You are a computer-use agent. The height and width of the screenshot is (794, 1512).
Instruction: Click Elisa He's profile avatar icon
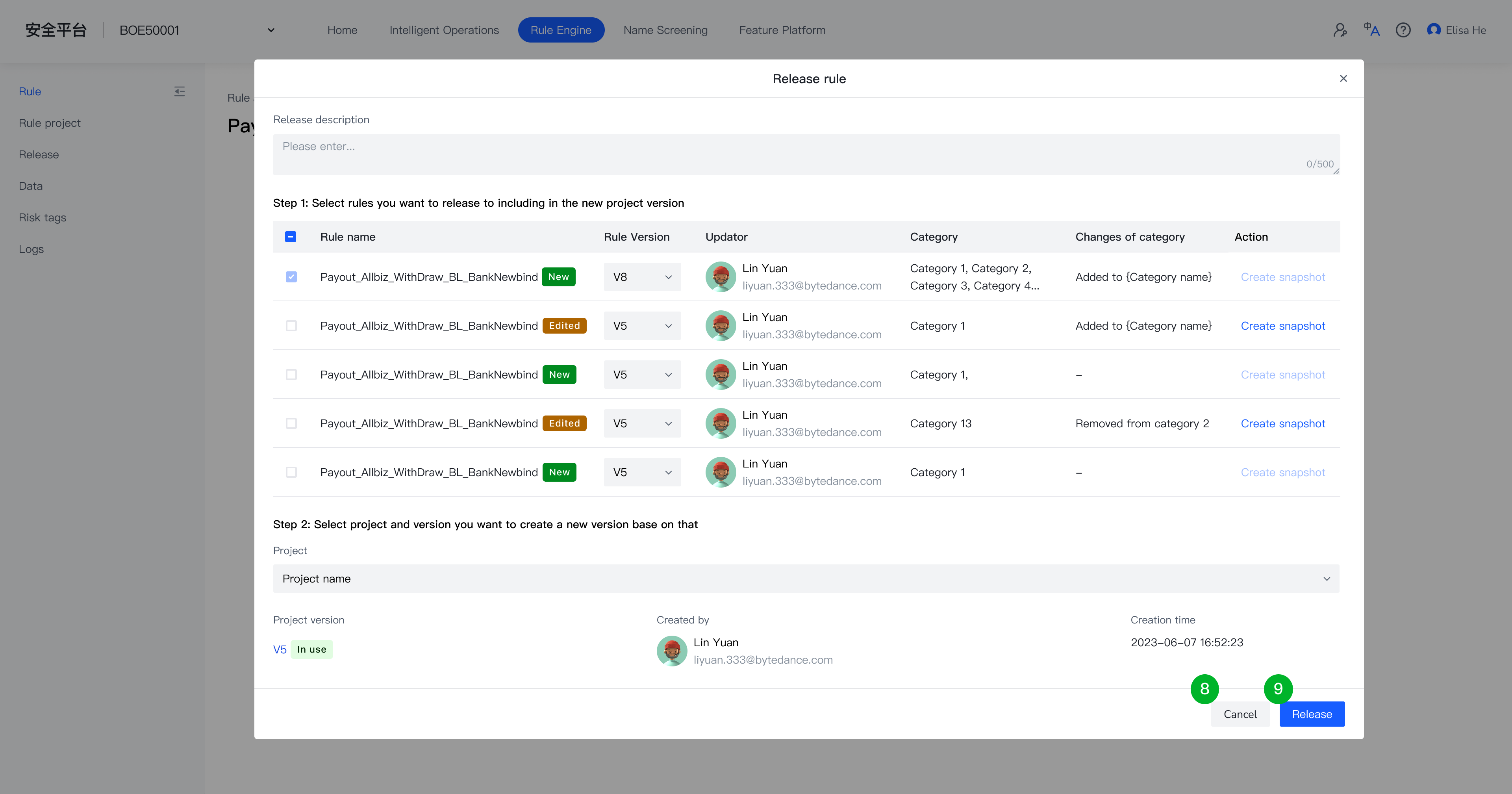click(x=1433, y=30)
